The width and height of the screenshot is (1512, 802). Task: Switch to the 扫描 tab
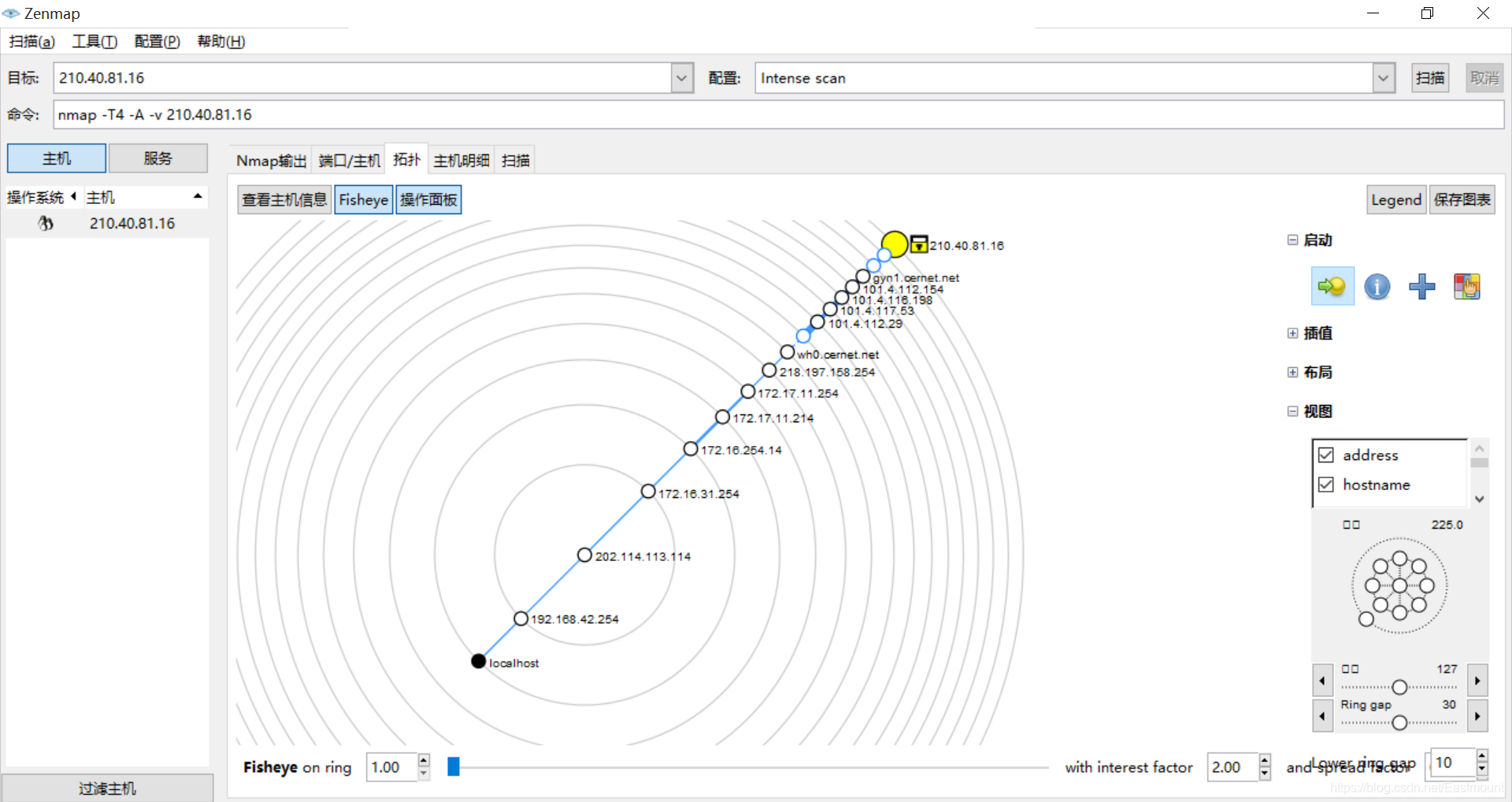(x=516, y=161)
